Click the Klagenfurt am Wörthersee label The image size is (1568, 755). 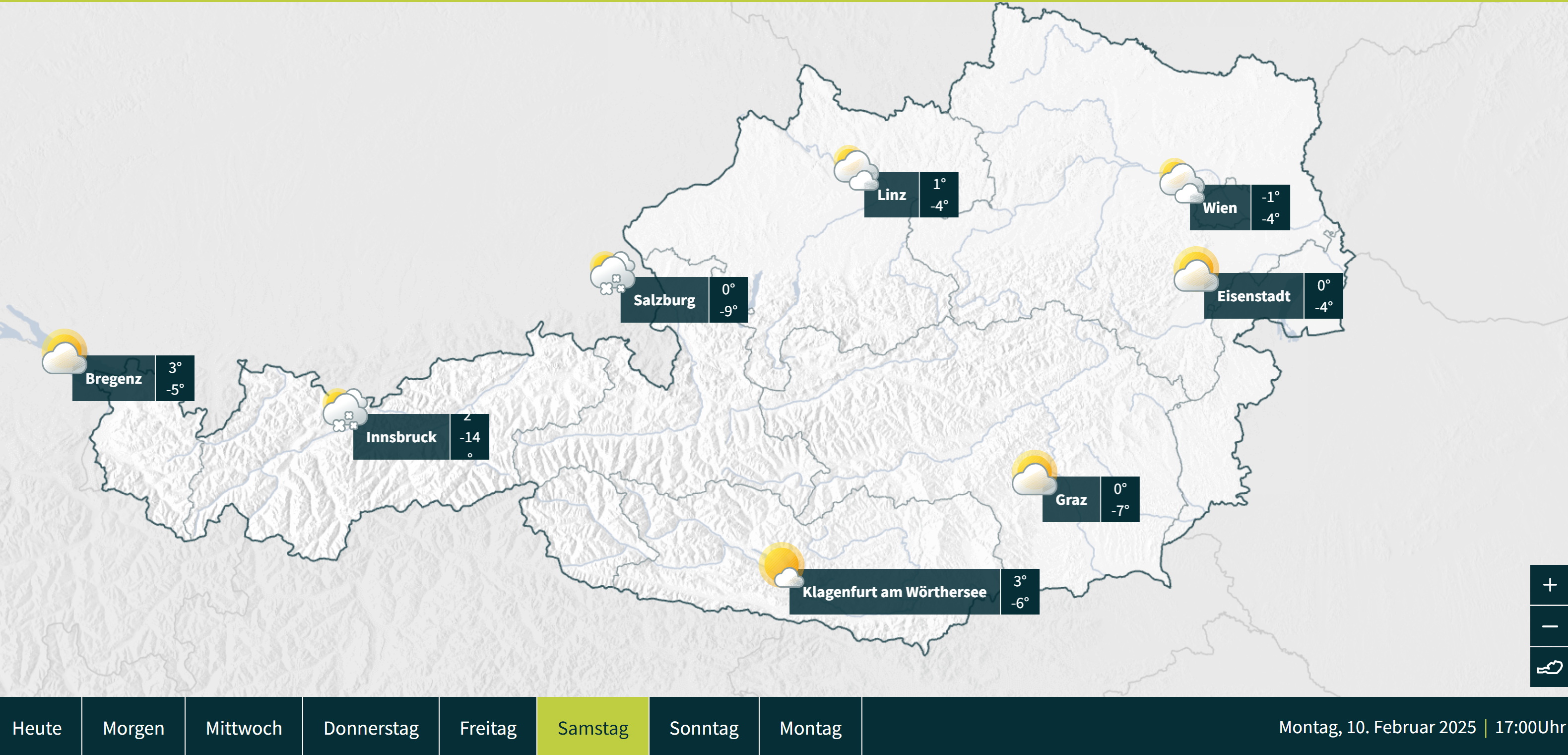(894, 592)
